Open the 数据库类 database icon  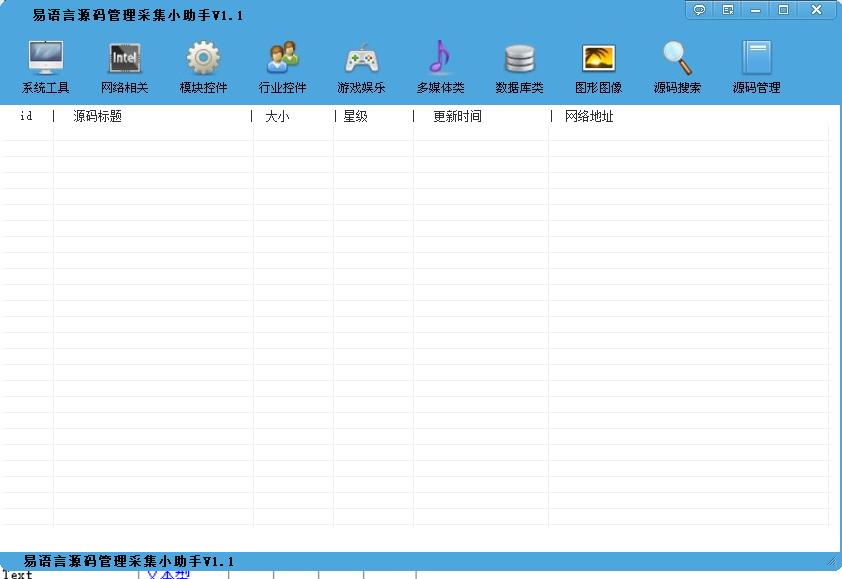coord(519,59)
